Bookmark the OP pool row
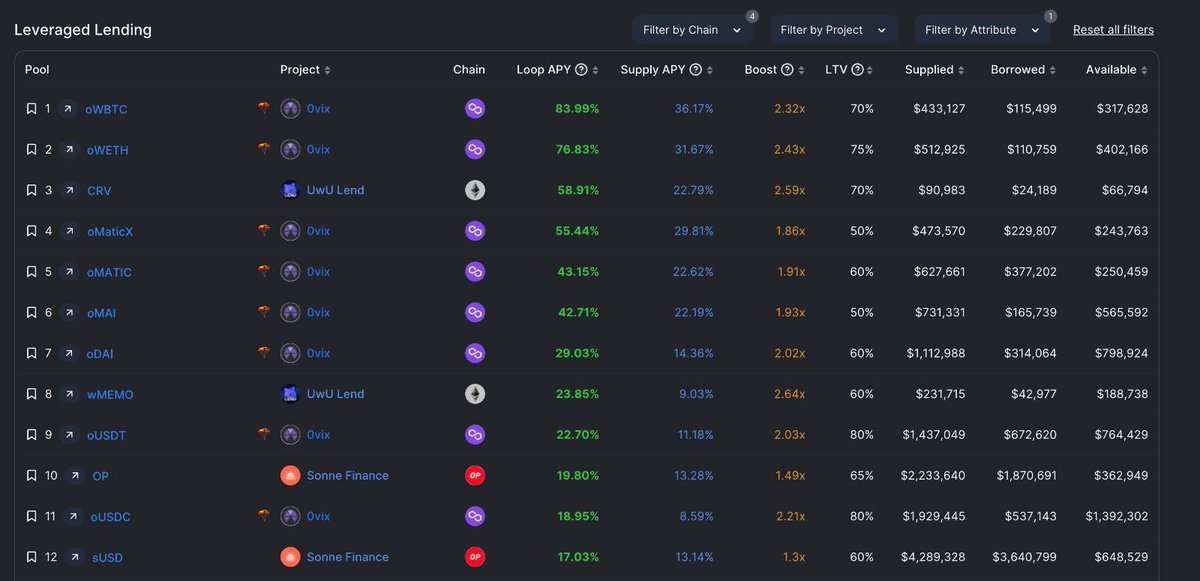 [31, 476]
